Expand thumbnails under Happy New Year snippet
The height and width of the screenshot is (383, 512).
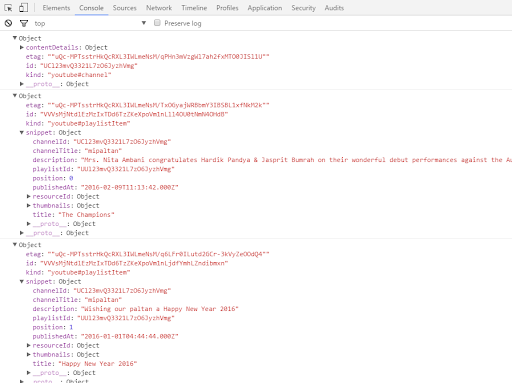(x=29, y=354)
